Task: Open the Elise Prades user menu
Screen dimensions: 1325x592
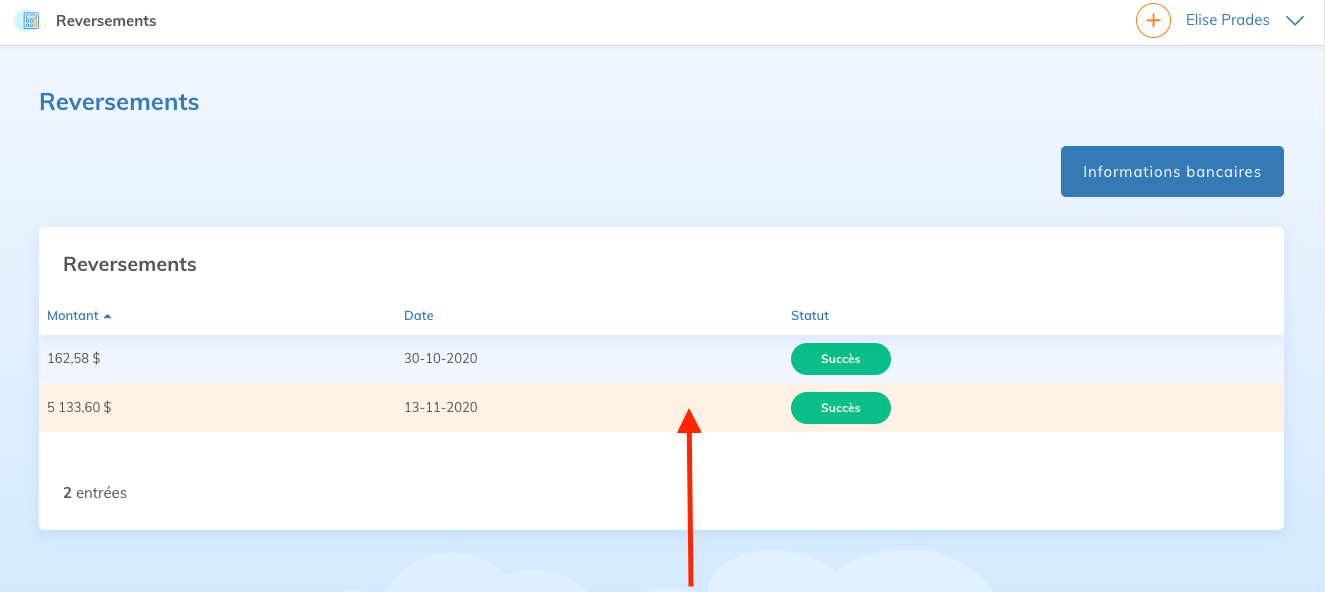Action: coord(1227,20)
